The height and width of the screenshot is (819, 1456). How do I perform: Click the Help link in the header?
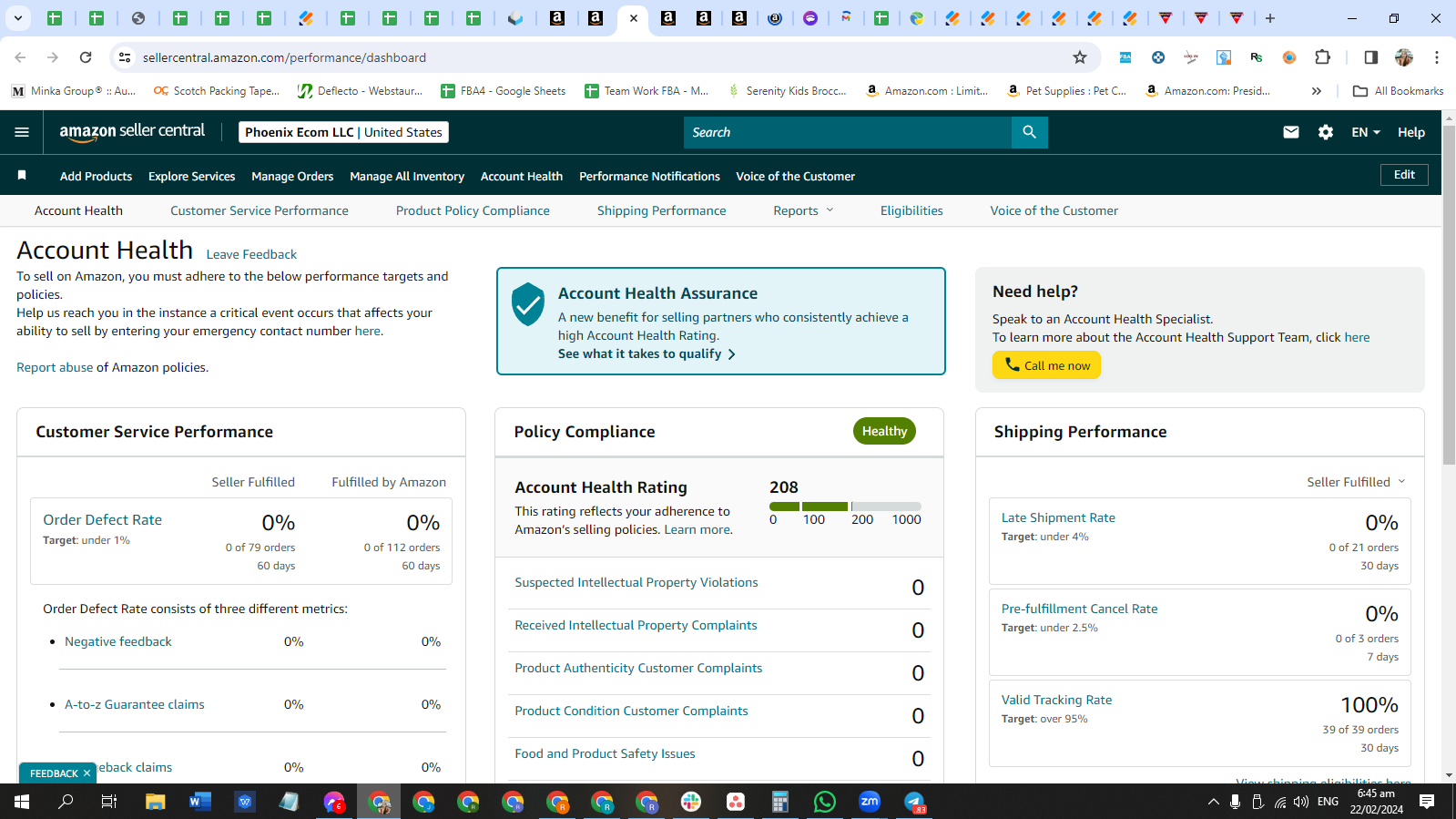point(1411,132)
